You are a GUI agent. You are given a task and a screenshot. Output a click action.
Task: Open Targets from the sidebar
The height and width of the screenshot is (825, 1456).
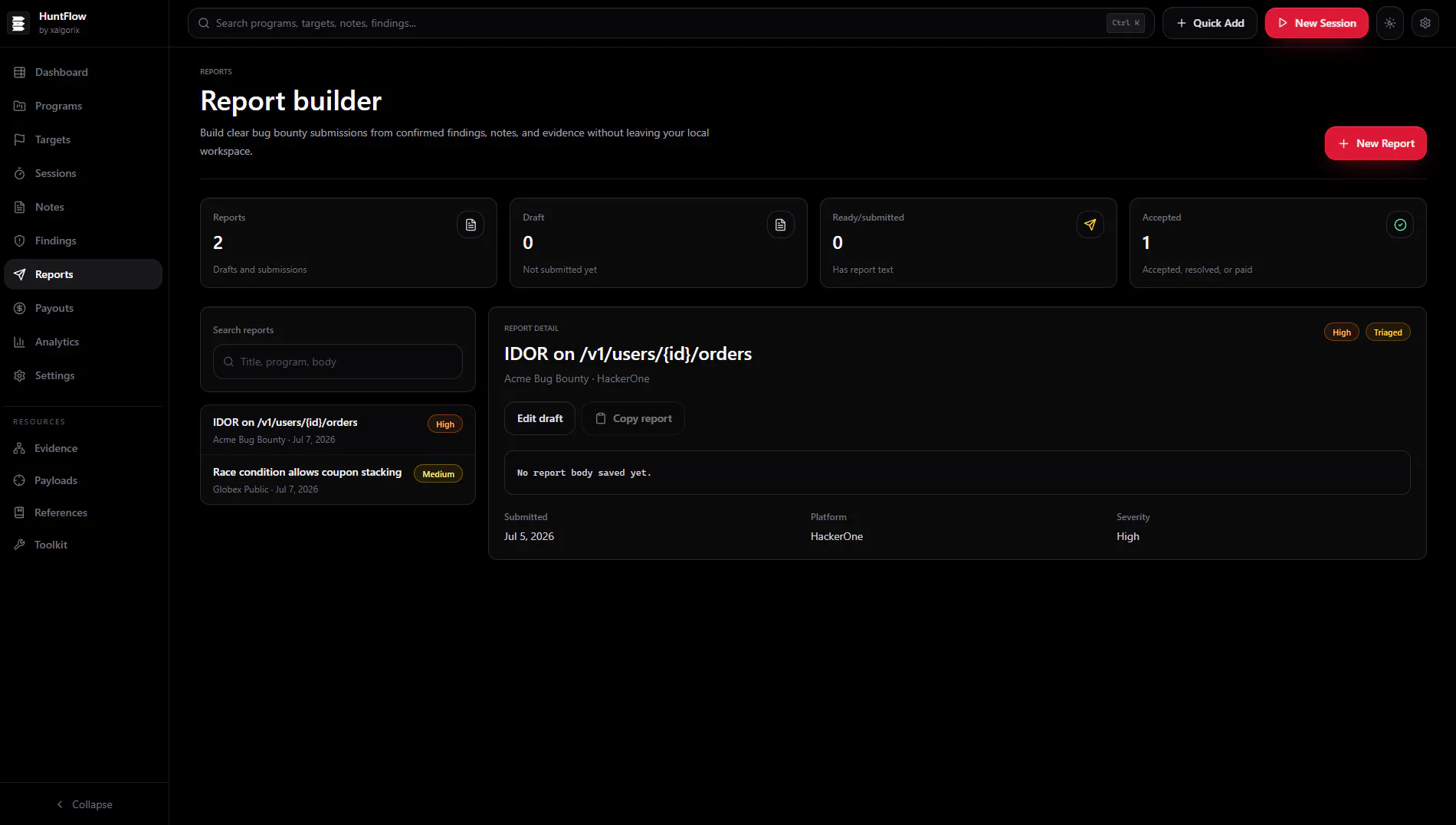[x=83, y=139]
